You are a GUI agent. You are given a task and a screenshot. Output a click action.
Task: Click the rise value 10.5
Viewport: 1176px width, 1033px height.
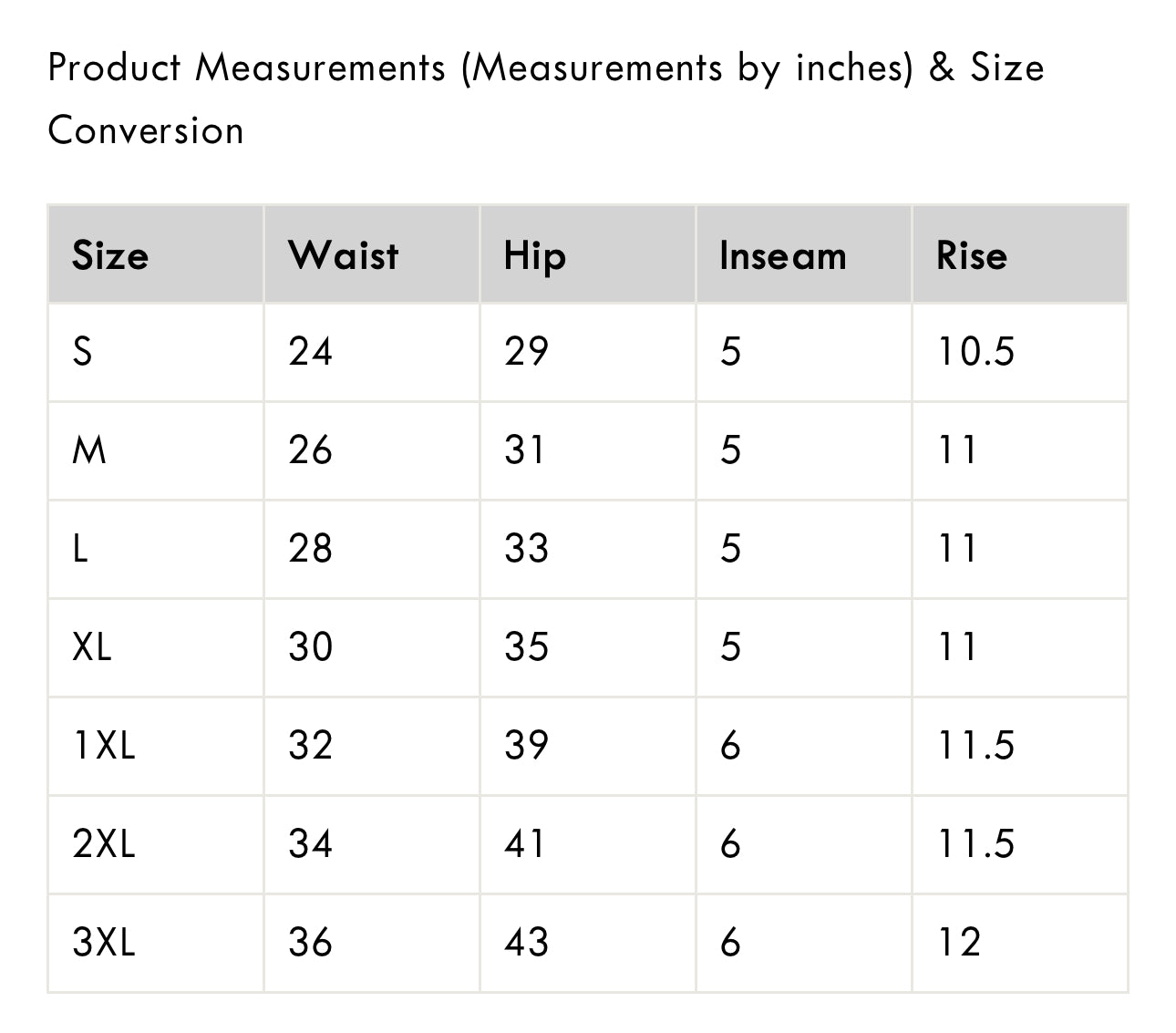pyautogui.click(x=975, y=352)
